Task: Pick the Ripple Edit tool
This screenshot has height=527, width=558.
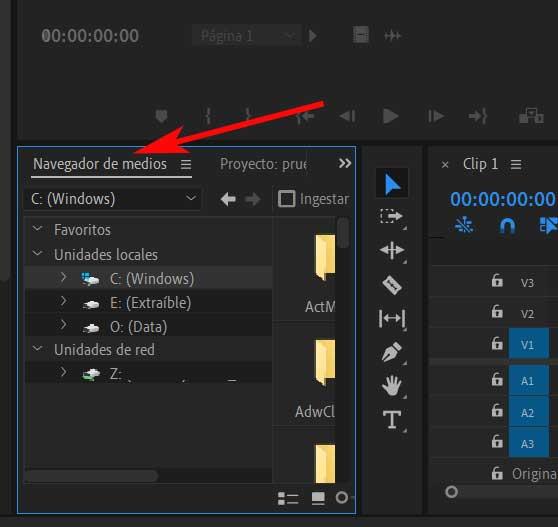Action: [x=391, y=250]
